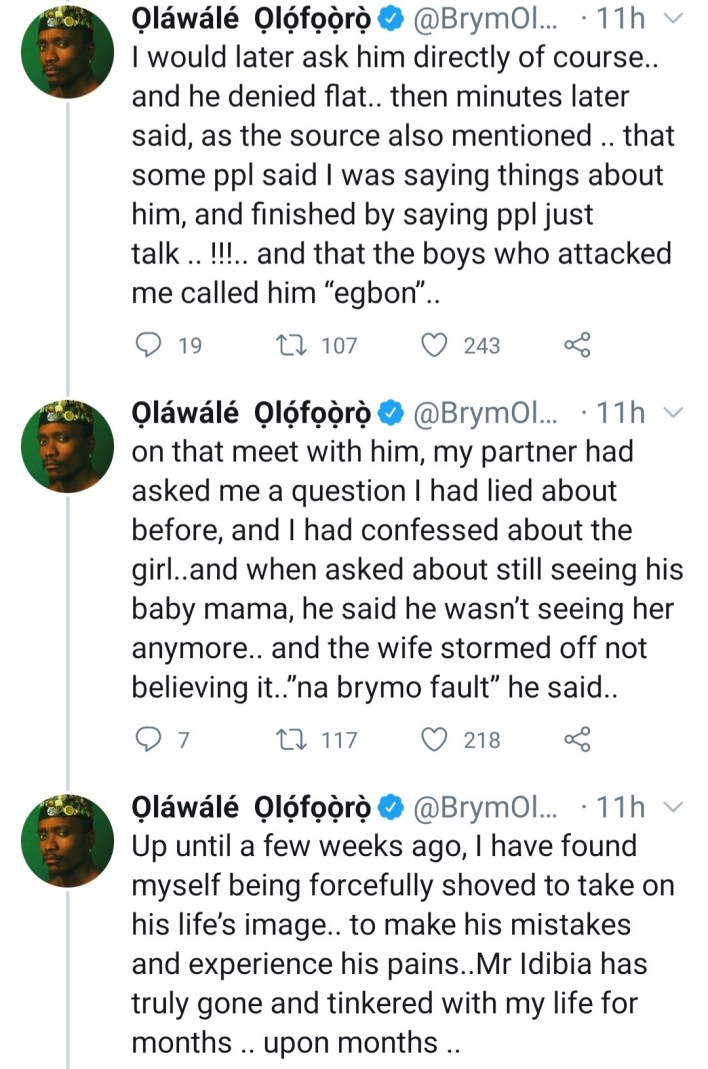Click the verified badge on the first tweet
This screenshot has width=708, height=1069.
tap(393, 18)
